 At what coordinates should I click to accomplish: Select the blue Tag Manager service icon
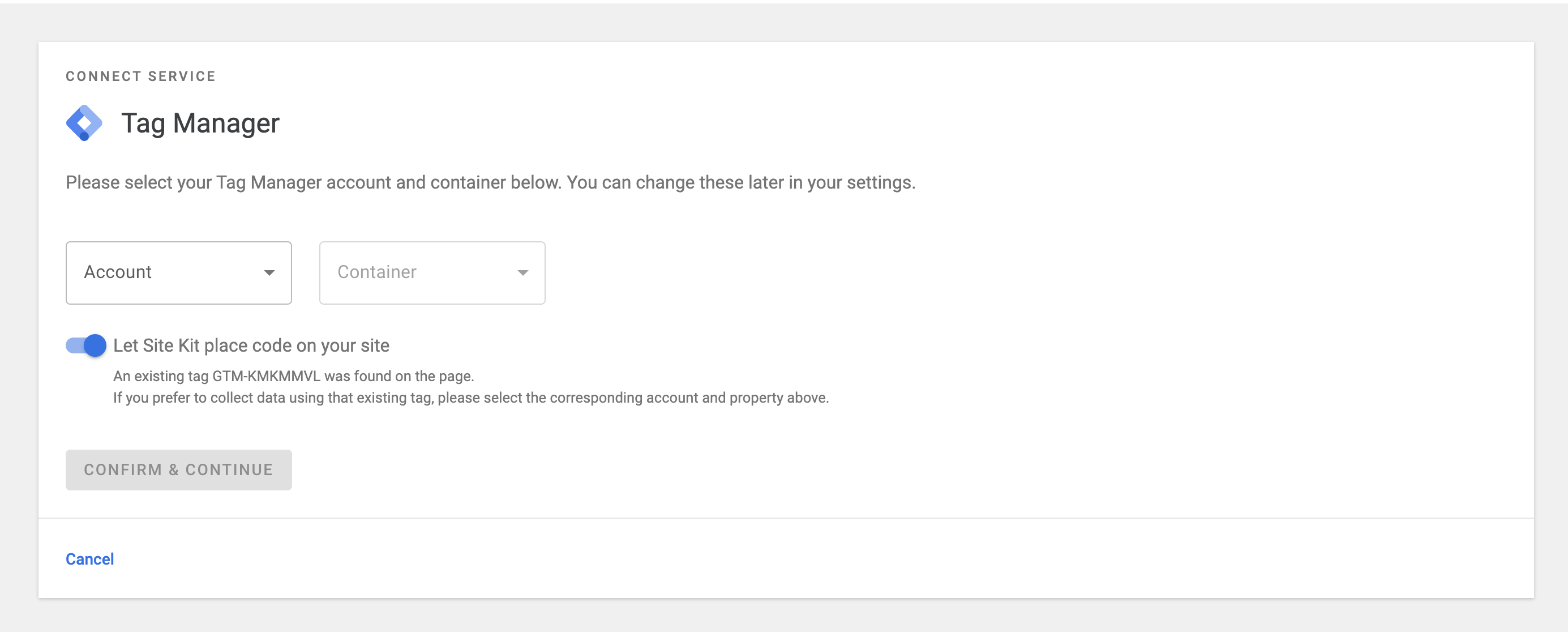(x=84, y=122)
